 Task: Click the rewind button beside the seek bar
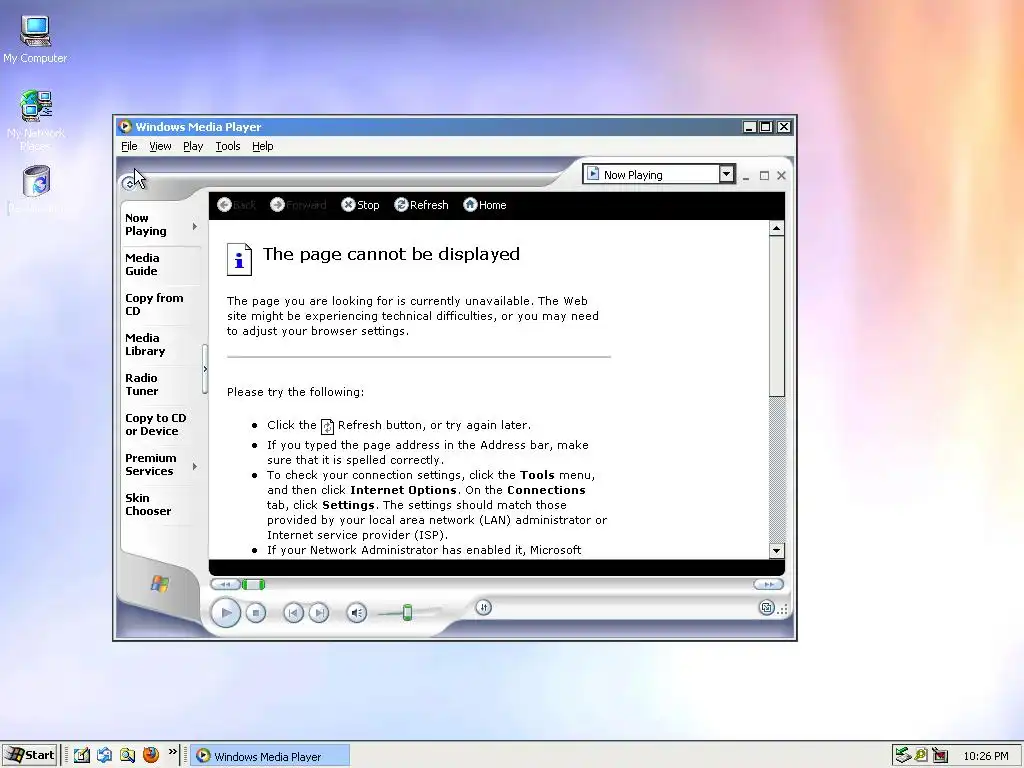[225, 584]
